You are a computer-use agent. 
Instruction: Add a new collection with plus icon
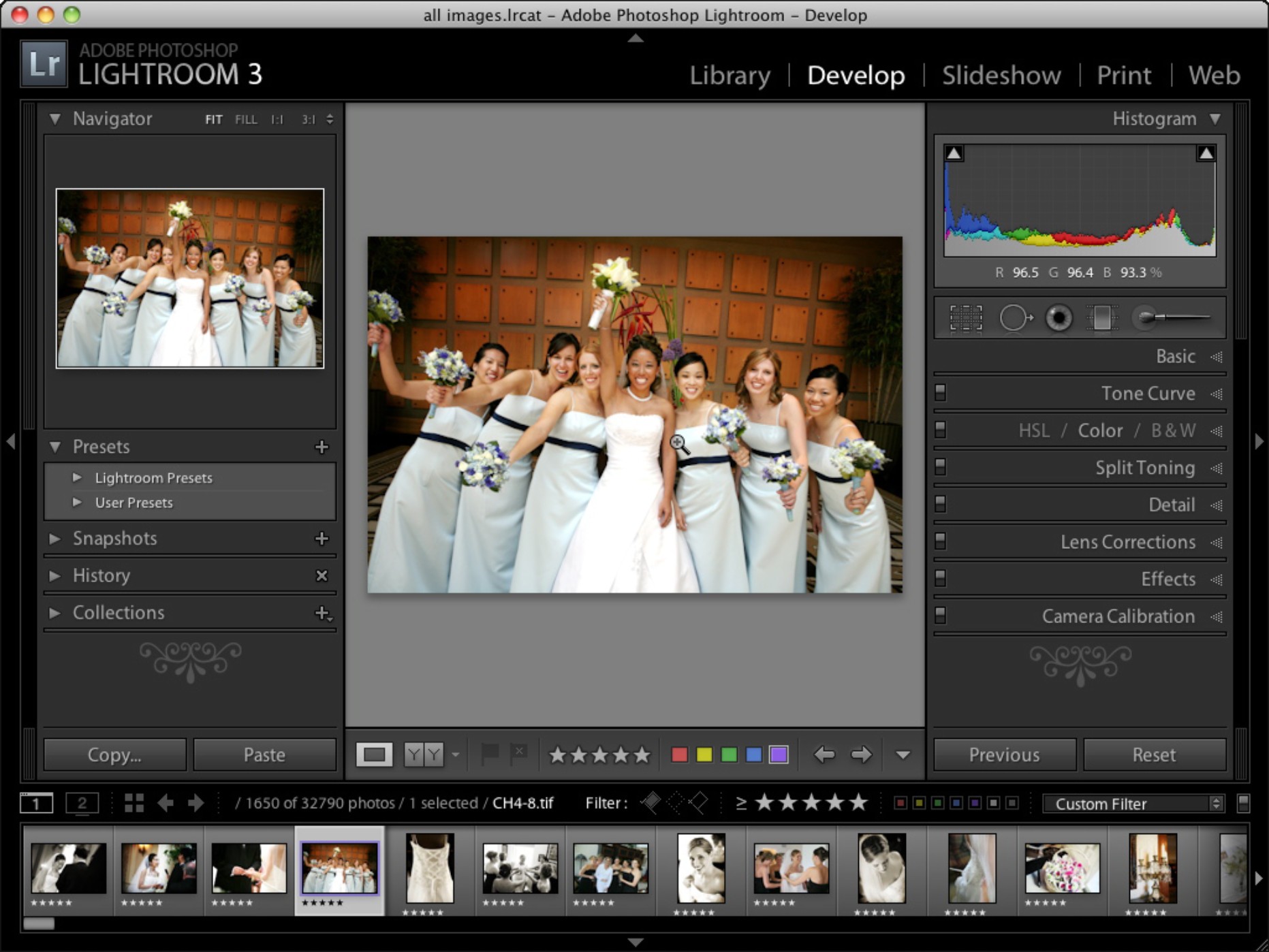click(323, 613)
